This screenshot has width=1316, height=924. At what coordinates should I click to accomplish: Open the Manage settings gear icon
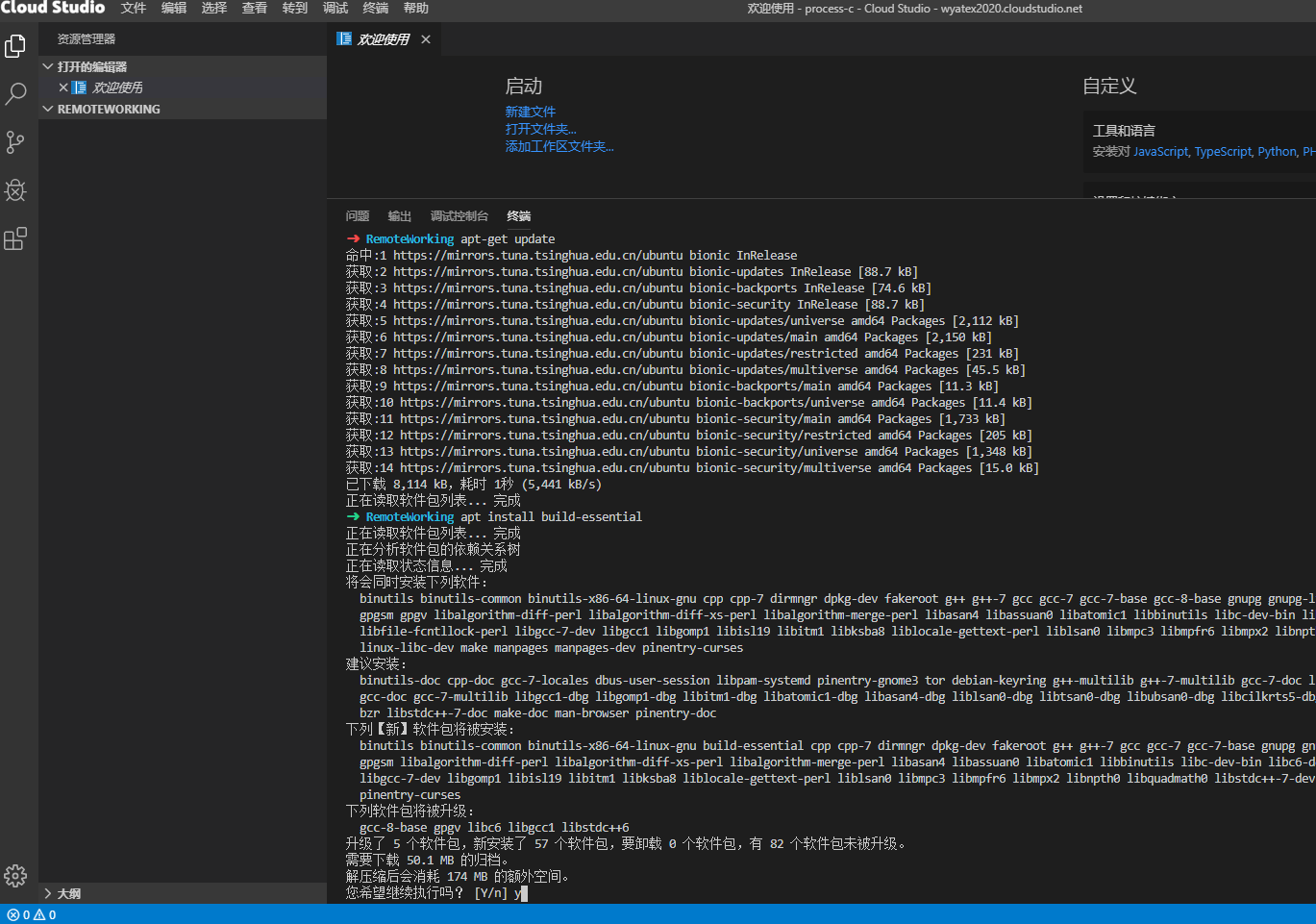click(15, 876)
